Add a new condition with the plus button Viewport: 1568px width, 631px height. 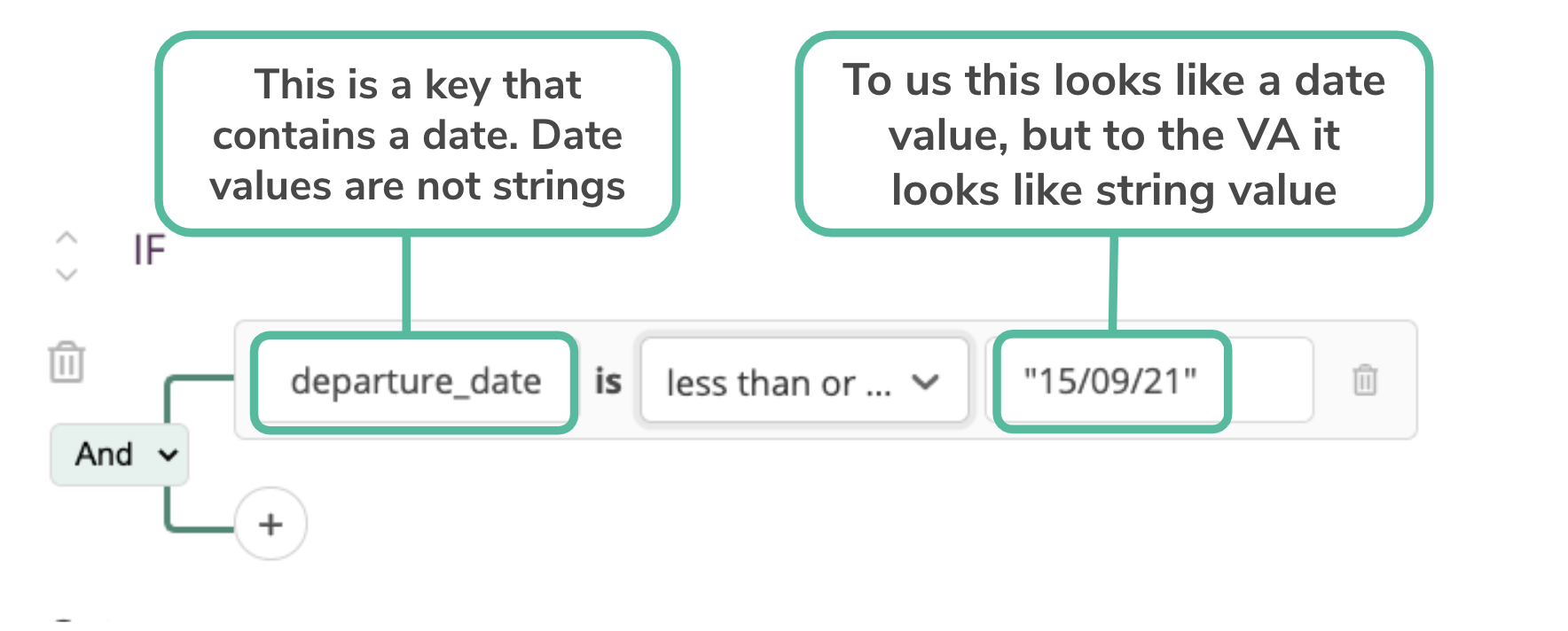(x=270, y=524)
